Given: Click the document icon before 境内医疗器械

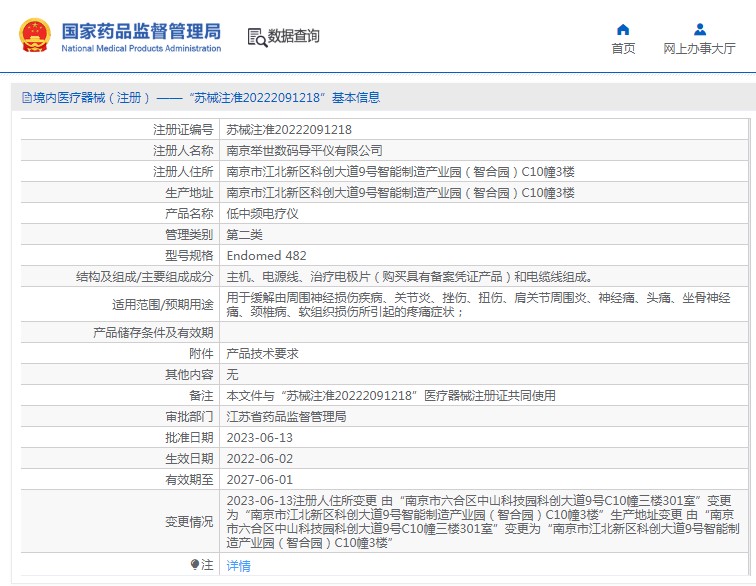Looking at the screenshot, I should 27,98.
